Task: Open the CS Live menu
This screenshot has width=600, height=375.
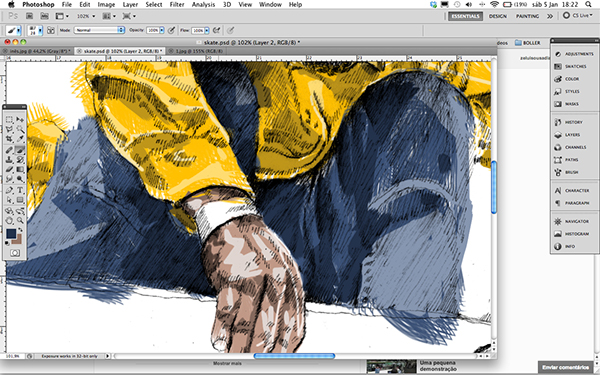Action: pyautogui.click(x=578, y=16)
